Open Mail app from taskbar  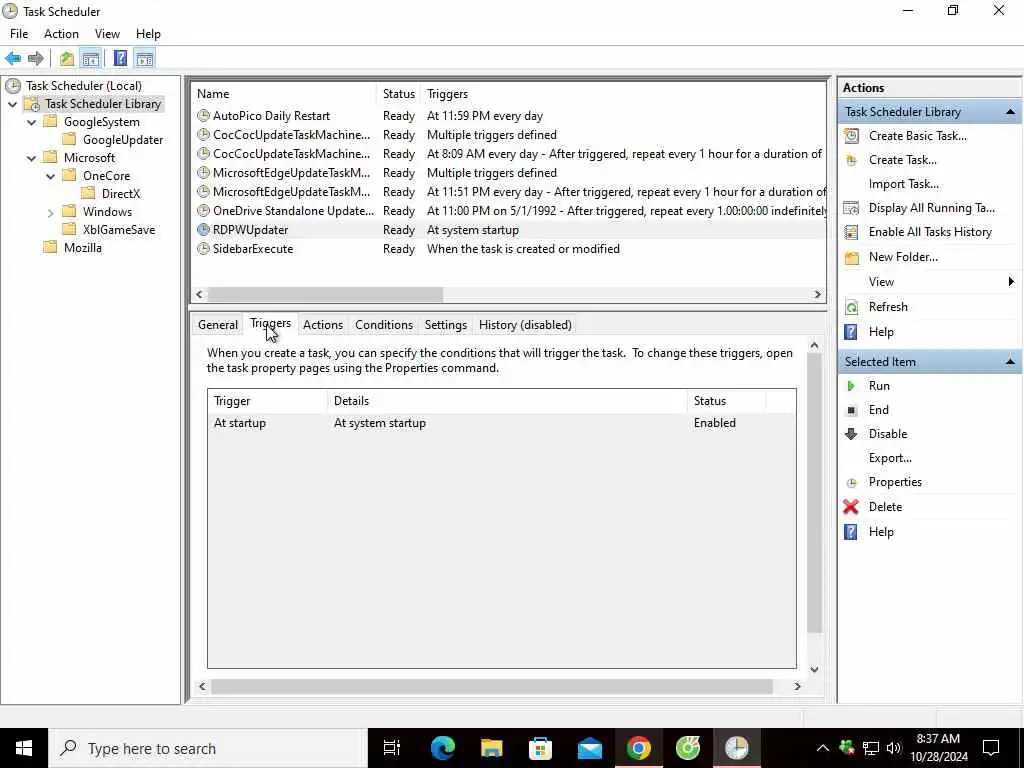(x=590, y=748)
